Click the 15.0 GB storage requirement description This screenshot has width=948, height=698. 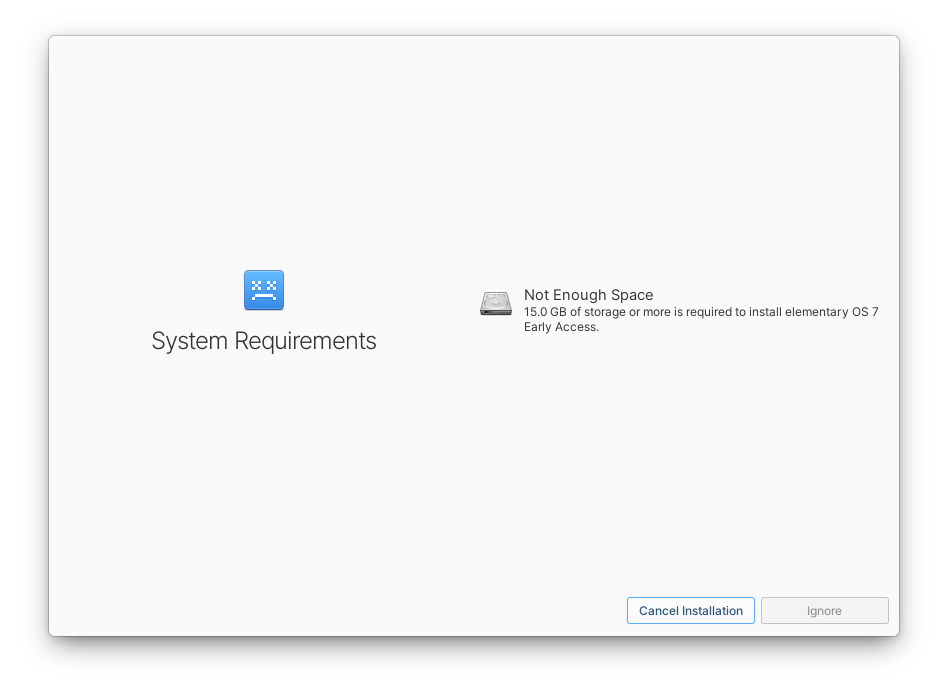[701, 319]
